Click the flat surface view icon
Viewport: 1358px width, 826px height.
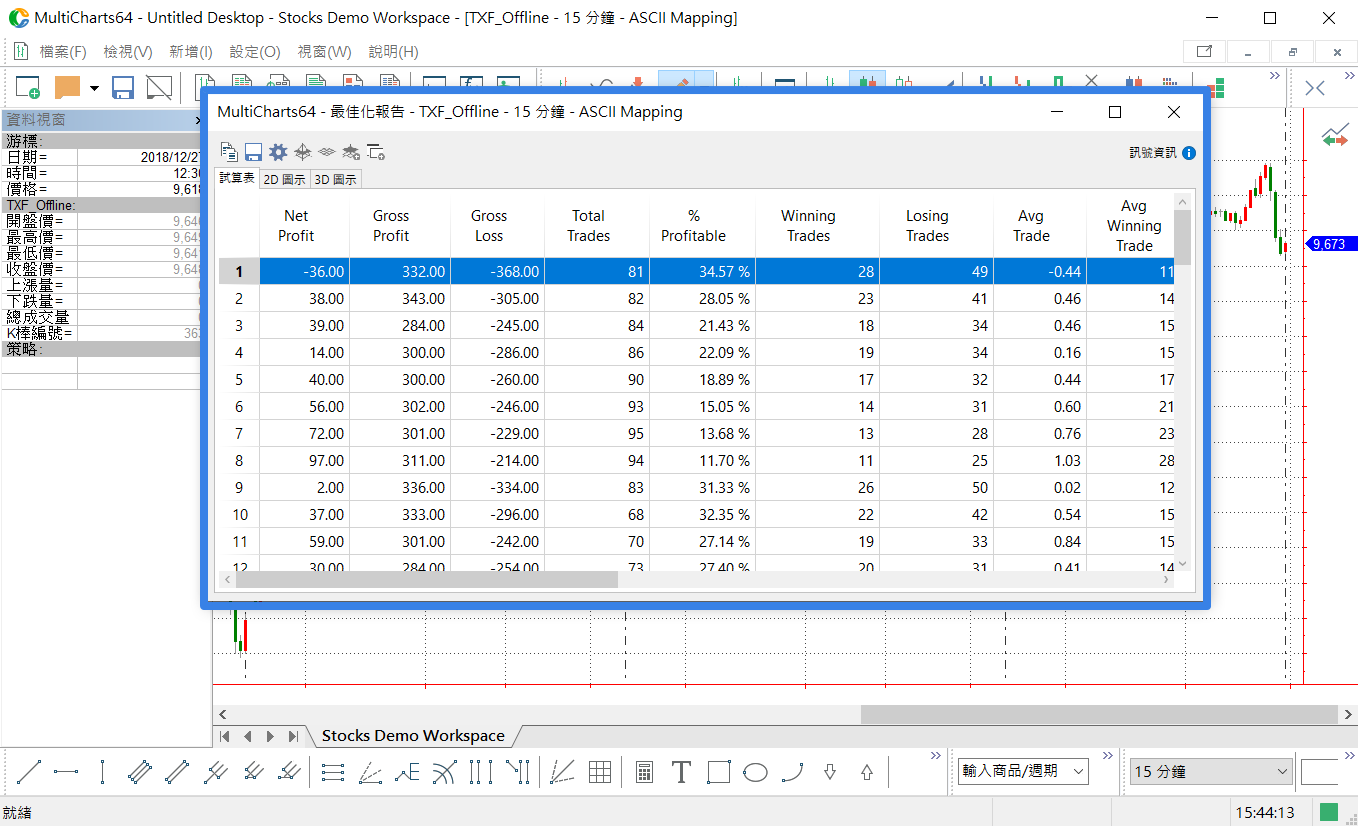click(326, 152)
